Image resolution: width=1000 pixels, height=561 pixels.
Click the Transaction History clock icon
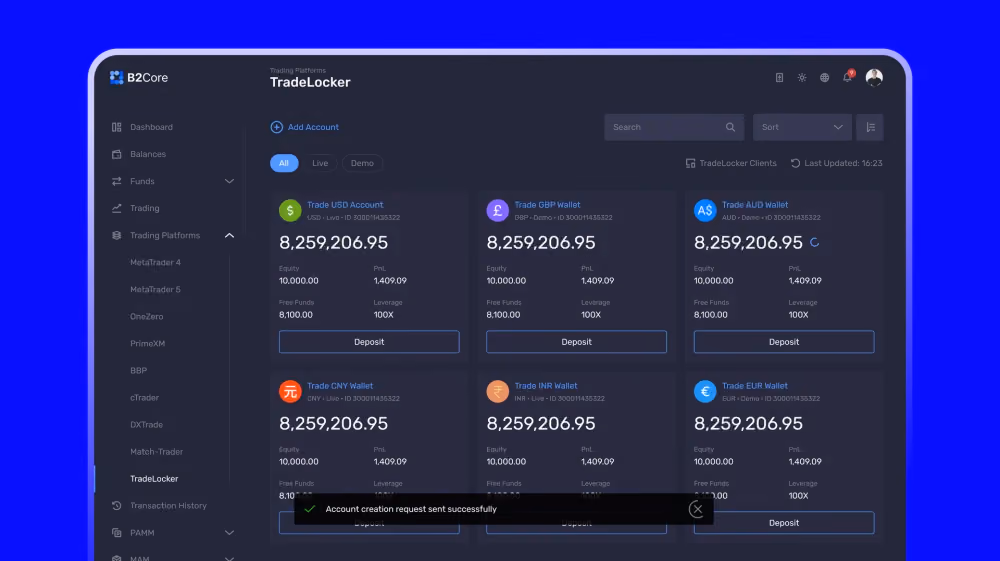117,506
